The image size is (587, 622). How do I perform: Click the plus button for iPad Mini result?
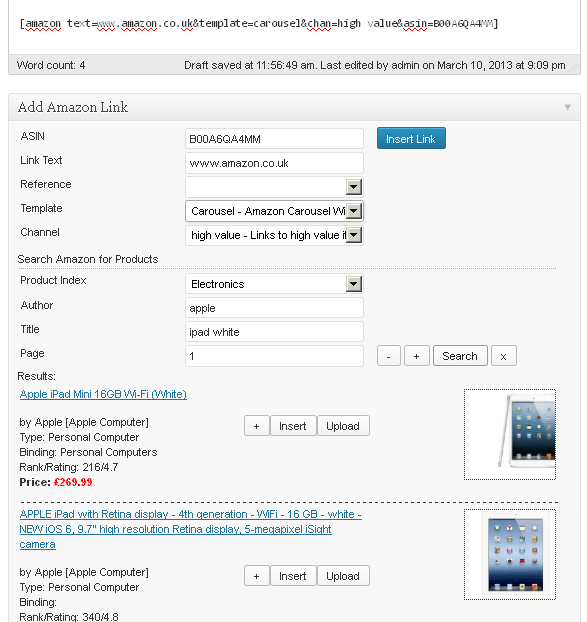pos(257,426)
